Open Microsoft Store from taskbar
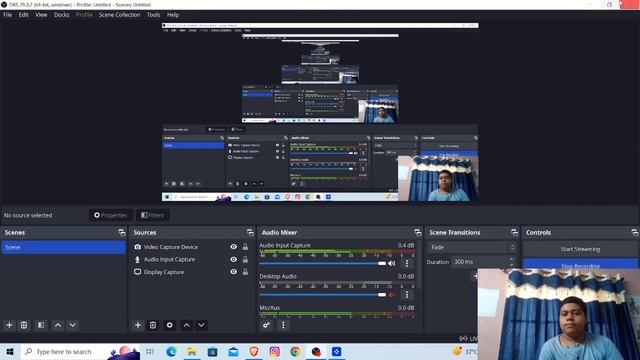Viewport: 640px width, 360px height. 212,351
